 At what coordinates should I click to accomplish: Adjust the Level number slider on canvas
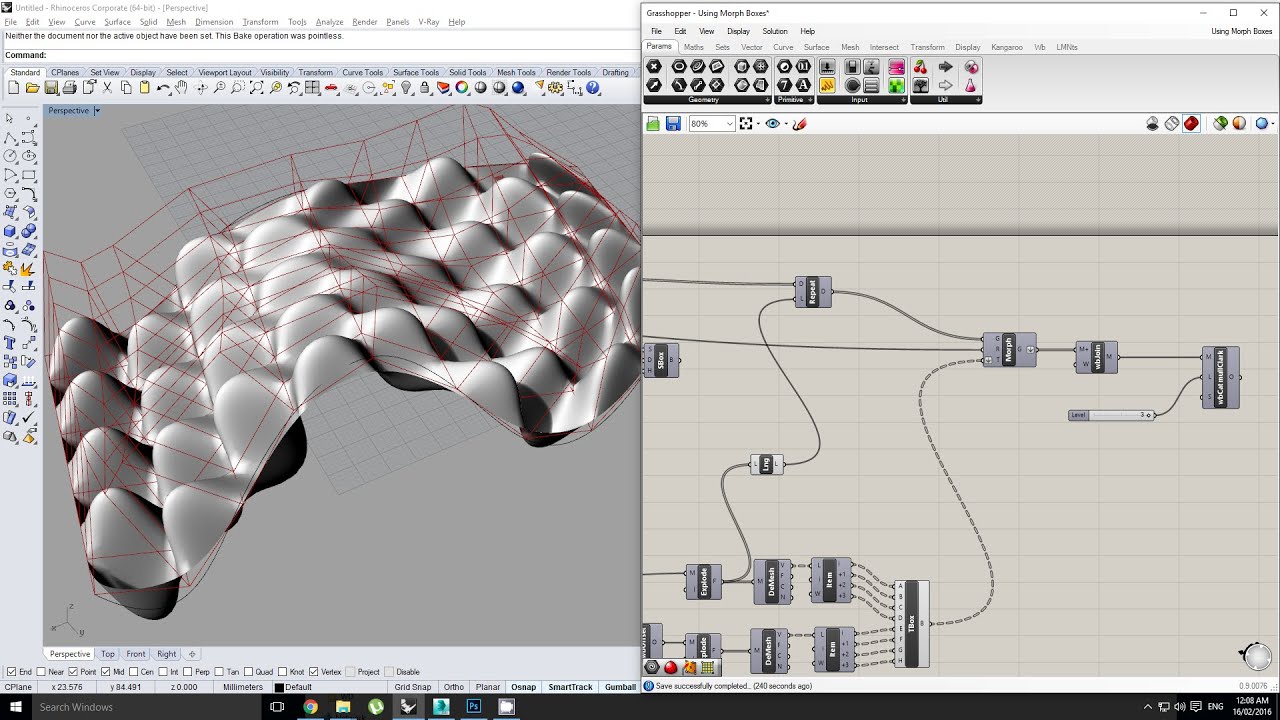click(x=1112, y=415)
